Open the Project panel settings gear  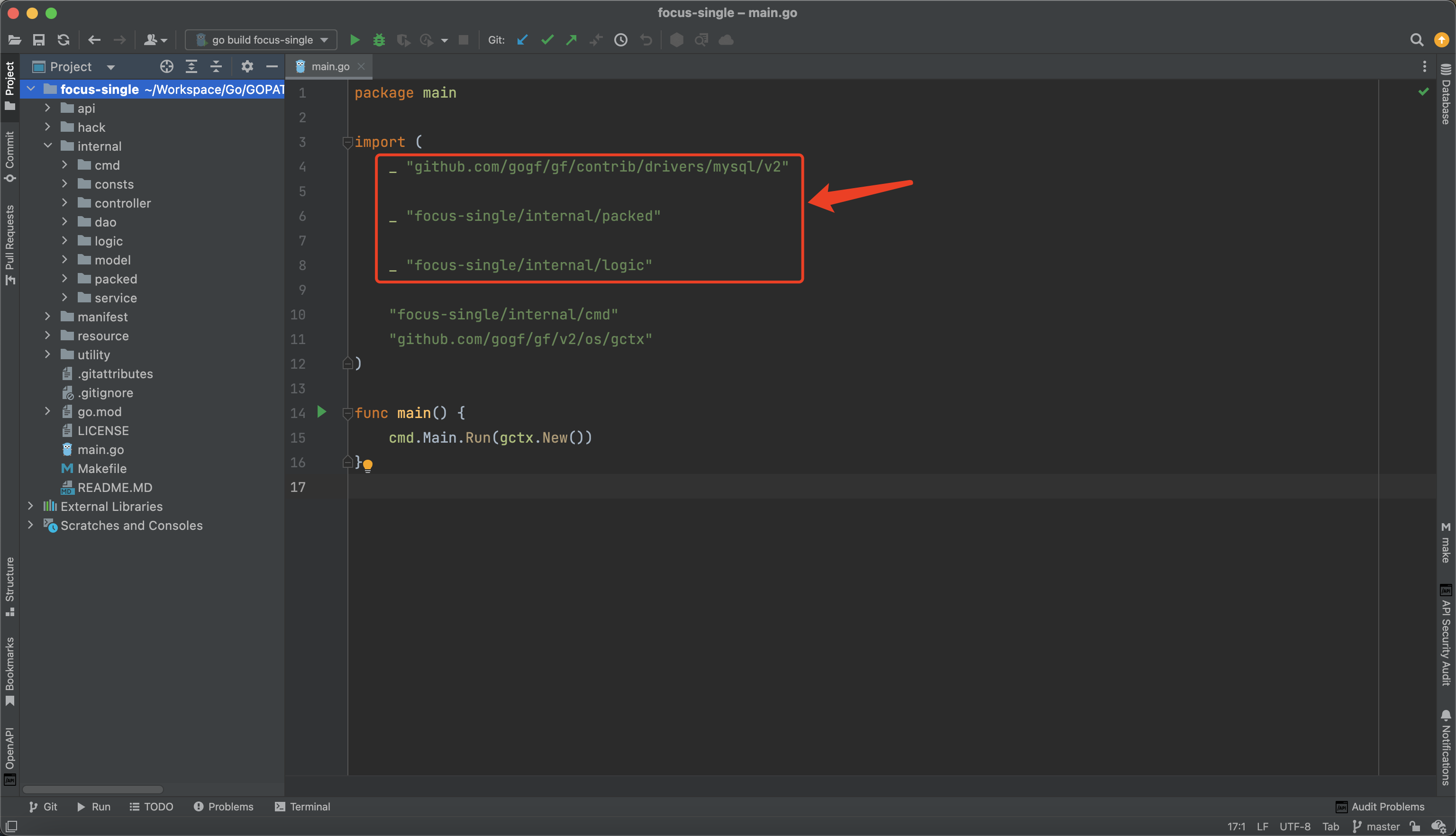point(247,66)
